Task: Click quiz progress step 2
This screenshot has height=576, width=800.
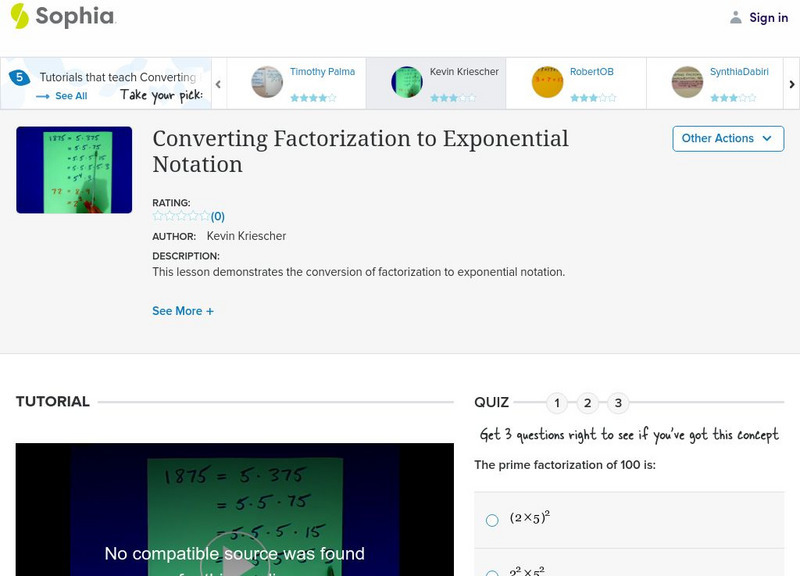Action: point(589,404)
